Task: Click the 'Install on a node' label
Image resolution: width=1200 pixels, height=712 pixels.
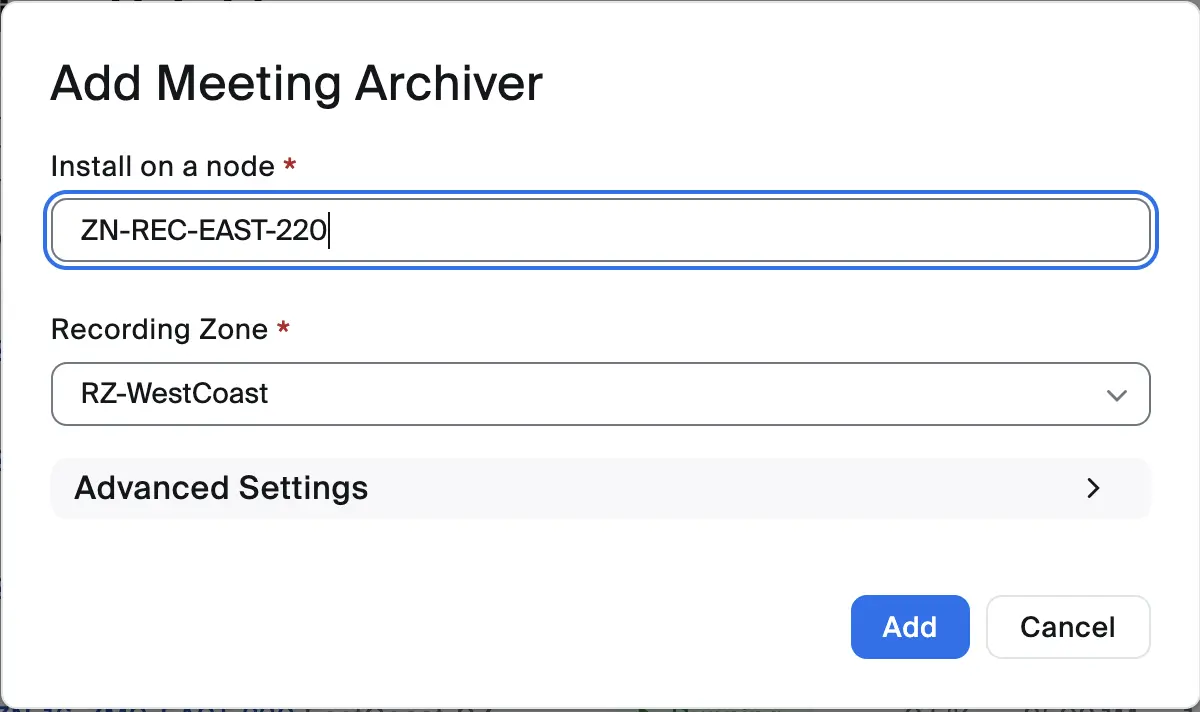Action: (162, 166)
